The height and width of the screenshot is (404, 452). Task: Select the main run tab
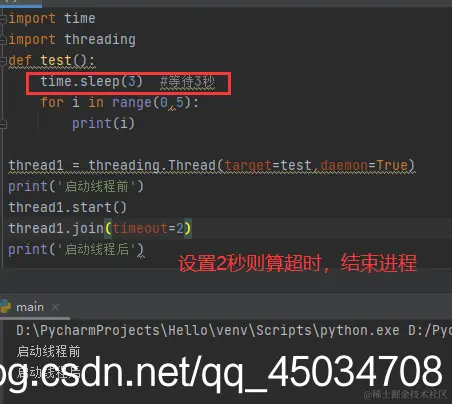click(x=30, y=307)
